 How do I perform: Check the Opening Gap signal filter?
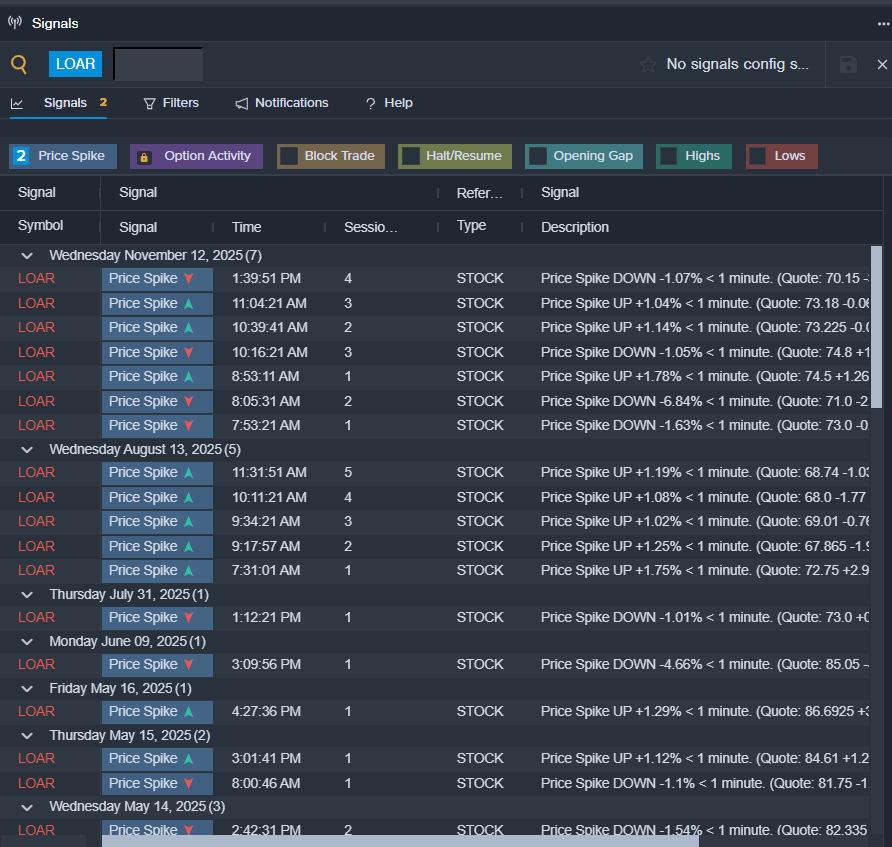[538, 156]
